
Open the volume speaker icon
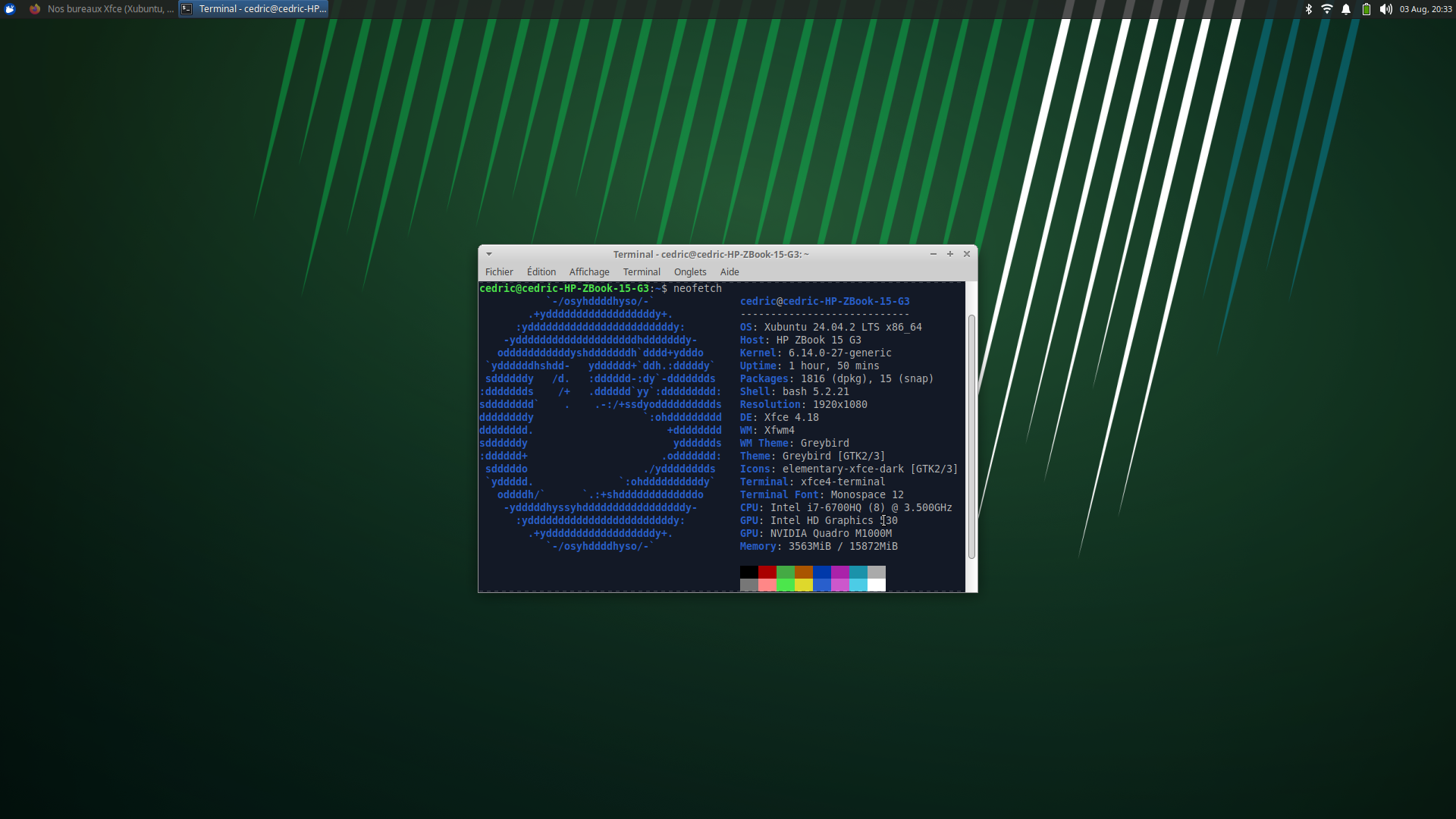point(1386,9)
